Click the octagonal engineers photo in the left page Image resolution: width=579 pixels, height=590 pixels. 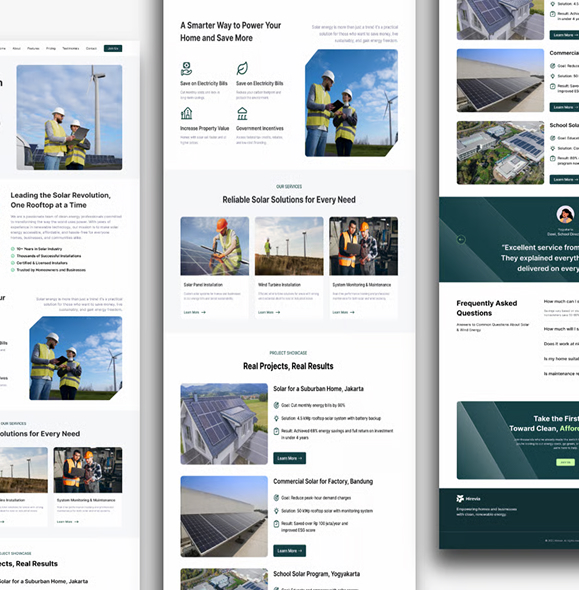pyautogui.click(x=76, y=358)
